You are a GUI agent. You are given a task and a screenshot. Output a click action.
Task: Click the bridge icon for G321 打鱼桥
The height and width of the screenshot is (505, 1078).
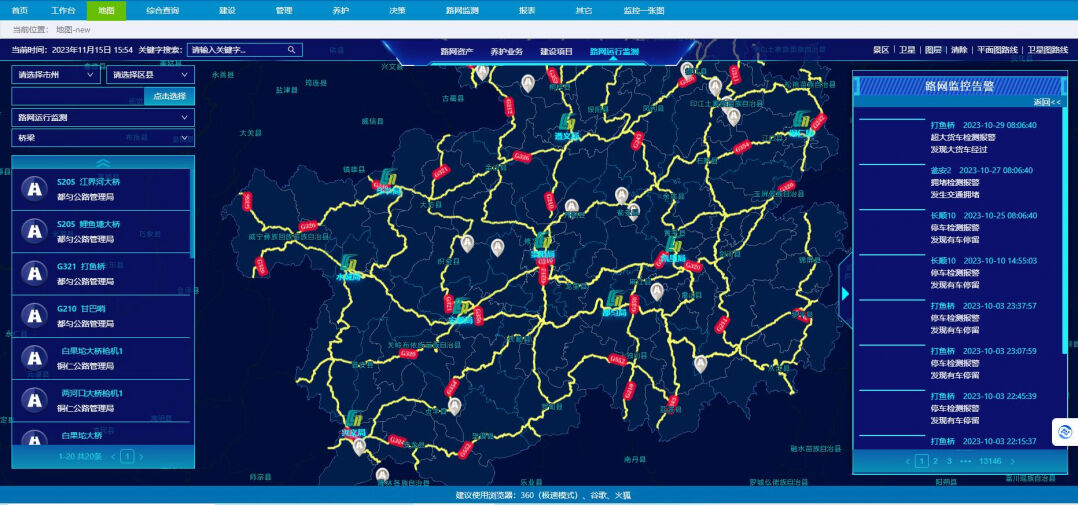click(x=34, y=273)
